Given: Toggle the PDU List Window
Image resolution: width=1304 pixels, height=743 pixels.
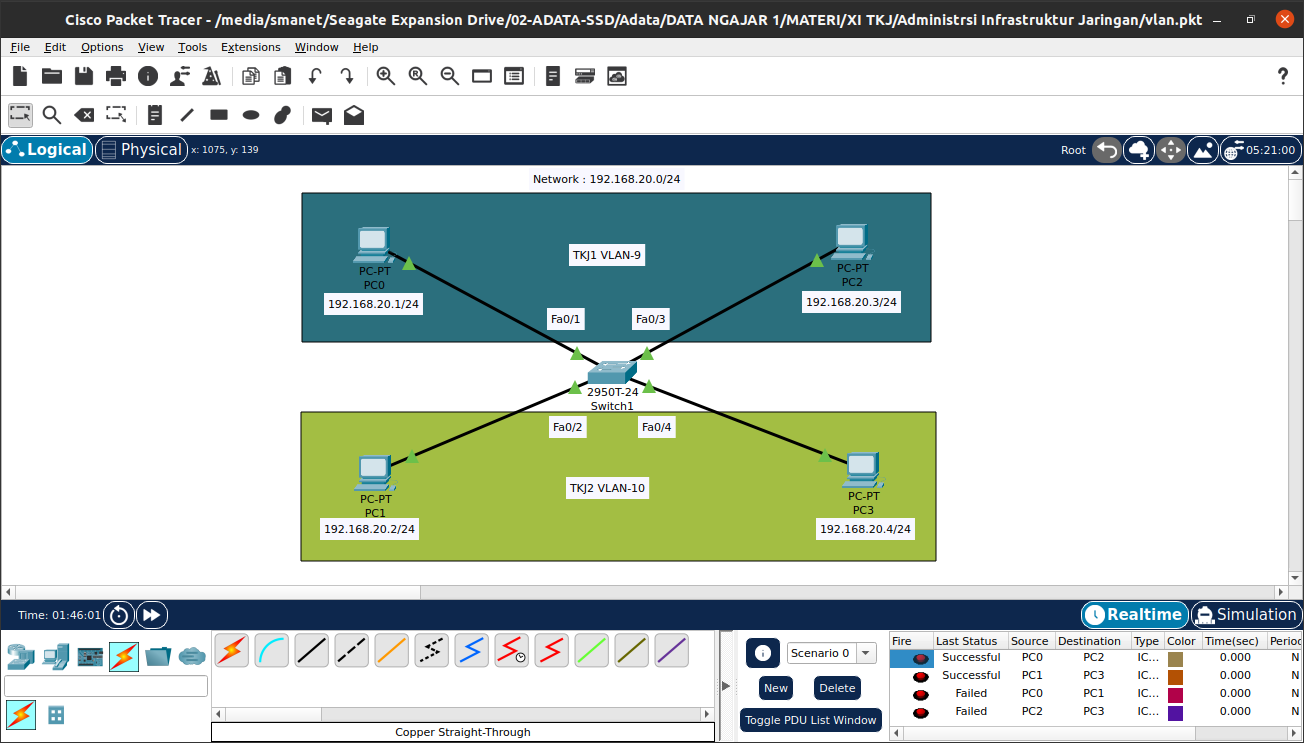Looking at the screenshot, I should (x=810, y=720).
